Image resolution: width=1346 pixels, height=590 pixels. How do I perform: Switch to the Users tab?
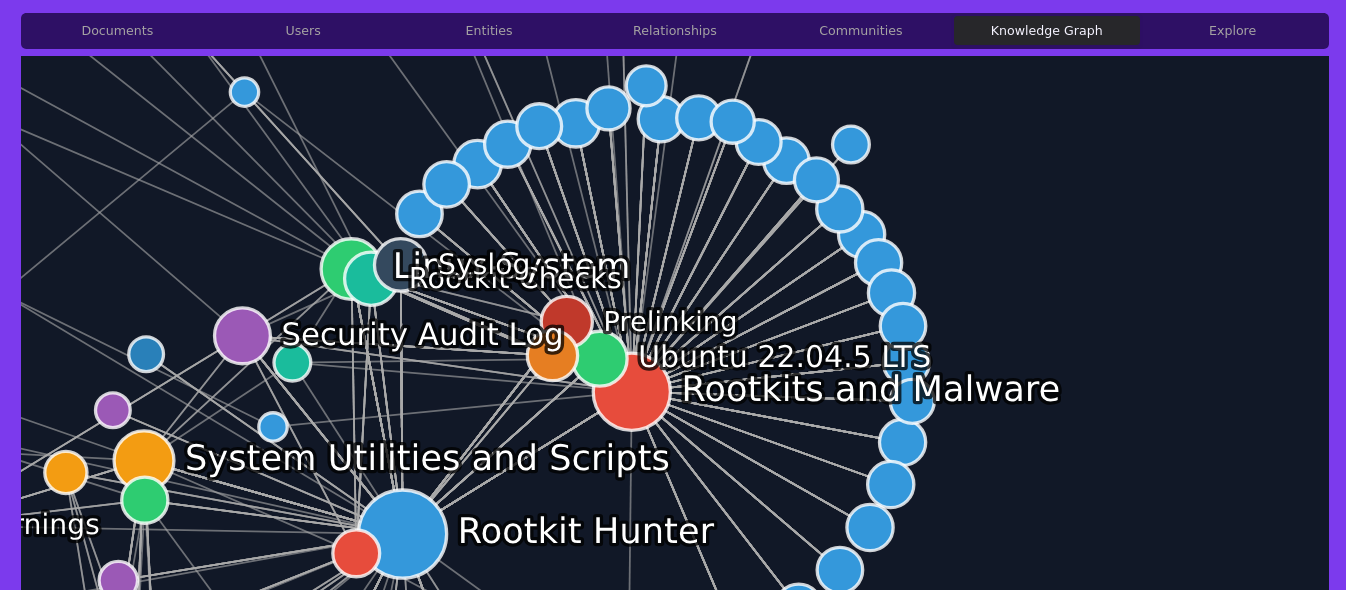click(x=303, y=31)
